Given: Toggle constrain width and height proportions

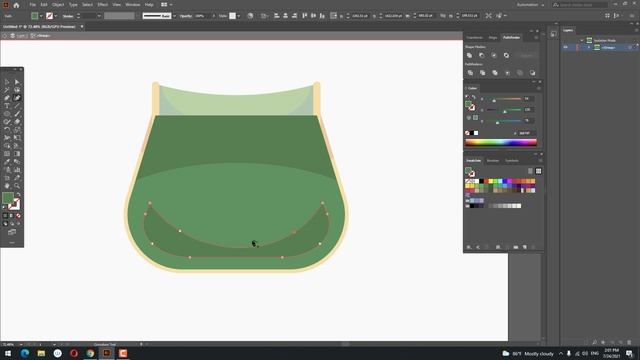Looking at the screenshot, I should [x=443, y=16].
